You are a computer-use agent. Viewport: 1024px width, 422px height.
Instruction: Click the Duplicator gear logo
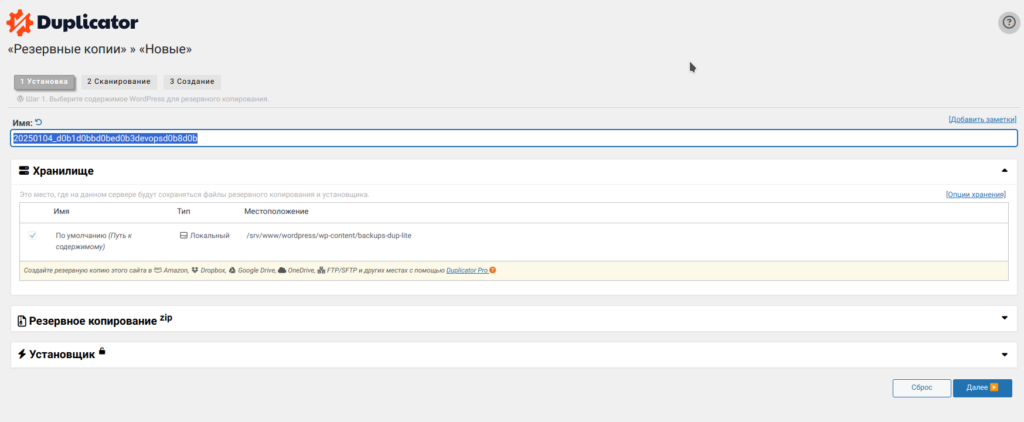(x=20, y=23)
